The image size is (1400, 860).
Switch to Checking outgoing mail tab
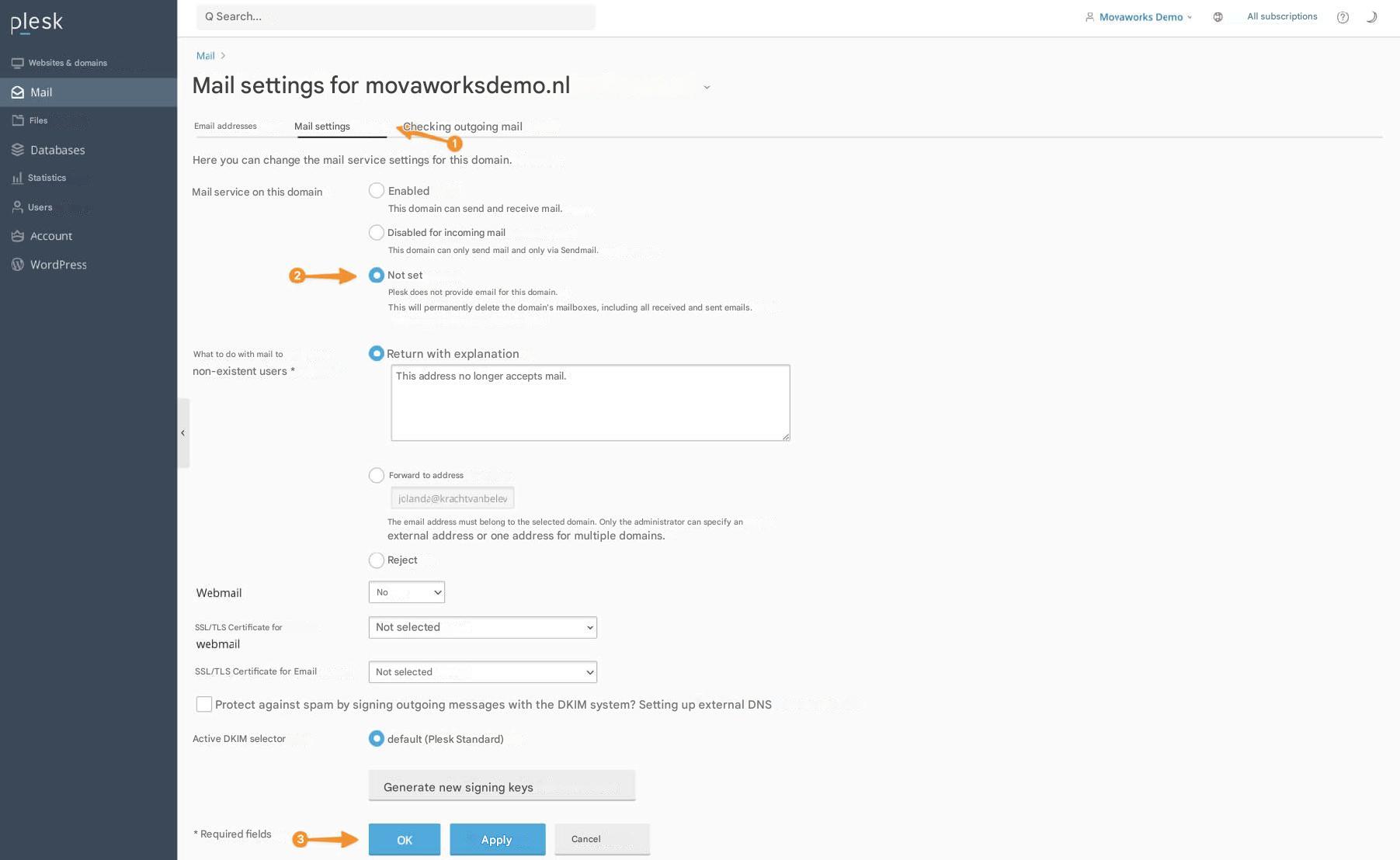[463, 127]
